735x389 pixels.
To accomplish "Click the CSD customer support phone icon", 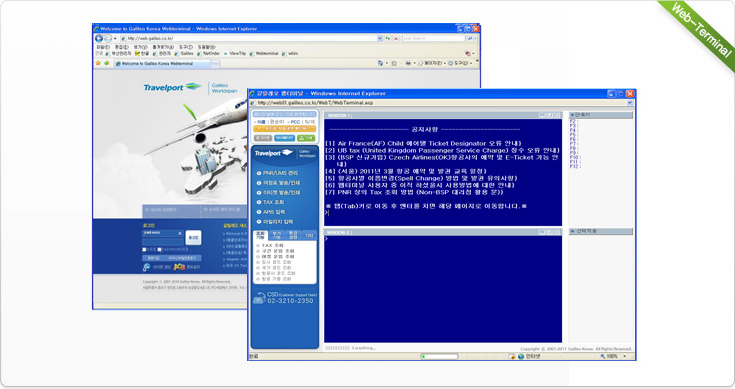I will click(259, 298).
